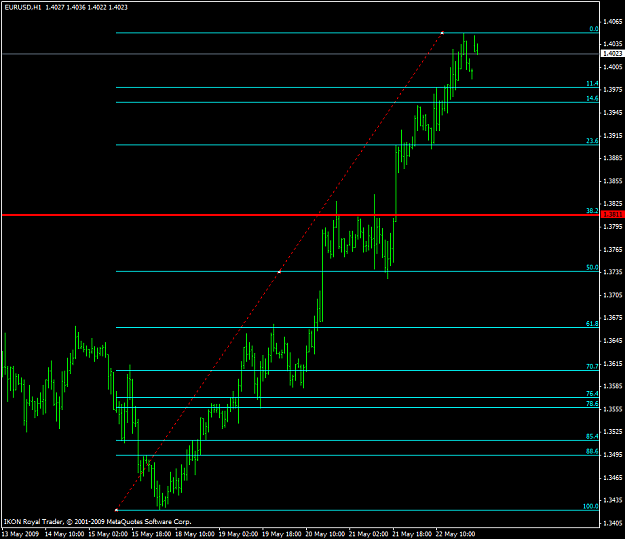Select the Fibonacci midpoint anchor handle on the trendline
Screen dimensions: 625x539
(279, 271)
